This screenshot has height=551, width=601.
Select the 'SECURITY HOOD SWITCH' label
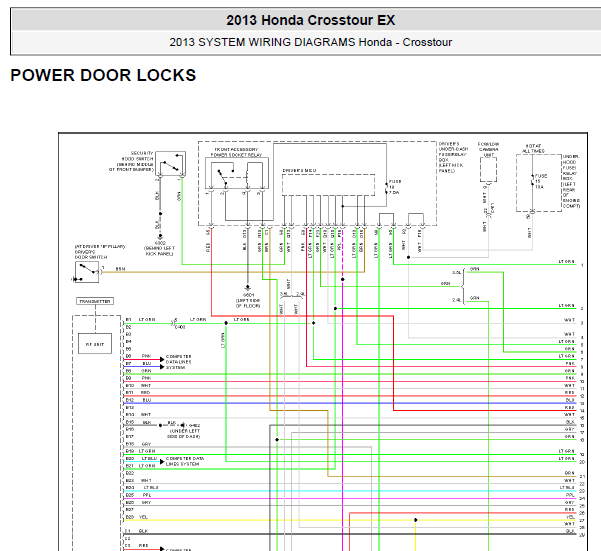131,161
